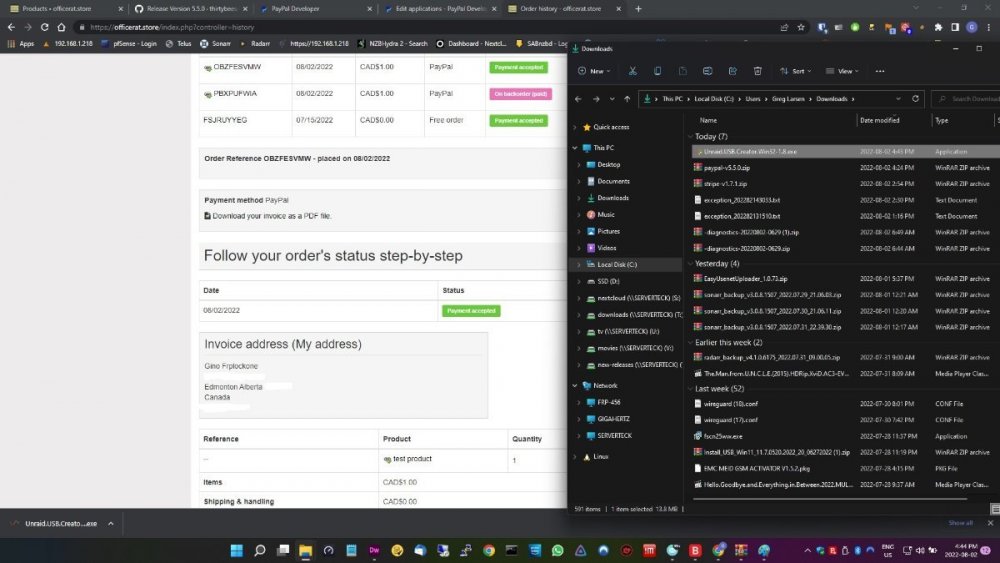
Task: Open the Sort dropdown in Explorer
Action: tap(795, 71)
